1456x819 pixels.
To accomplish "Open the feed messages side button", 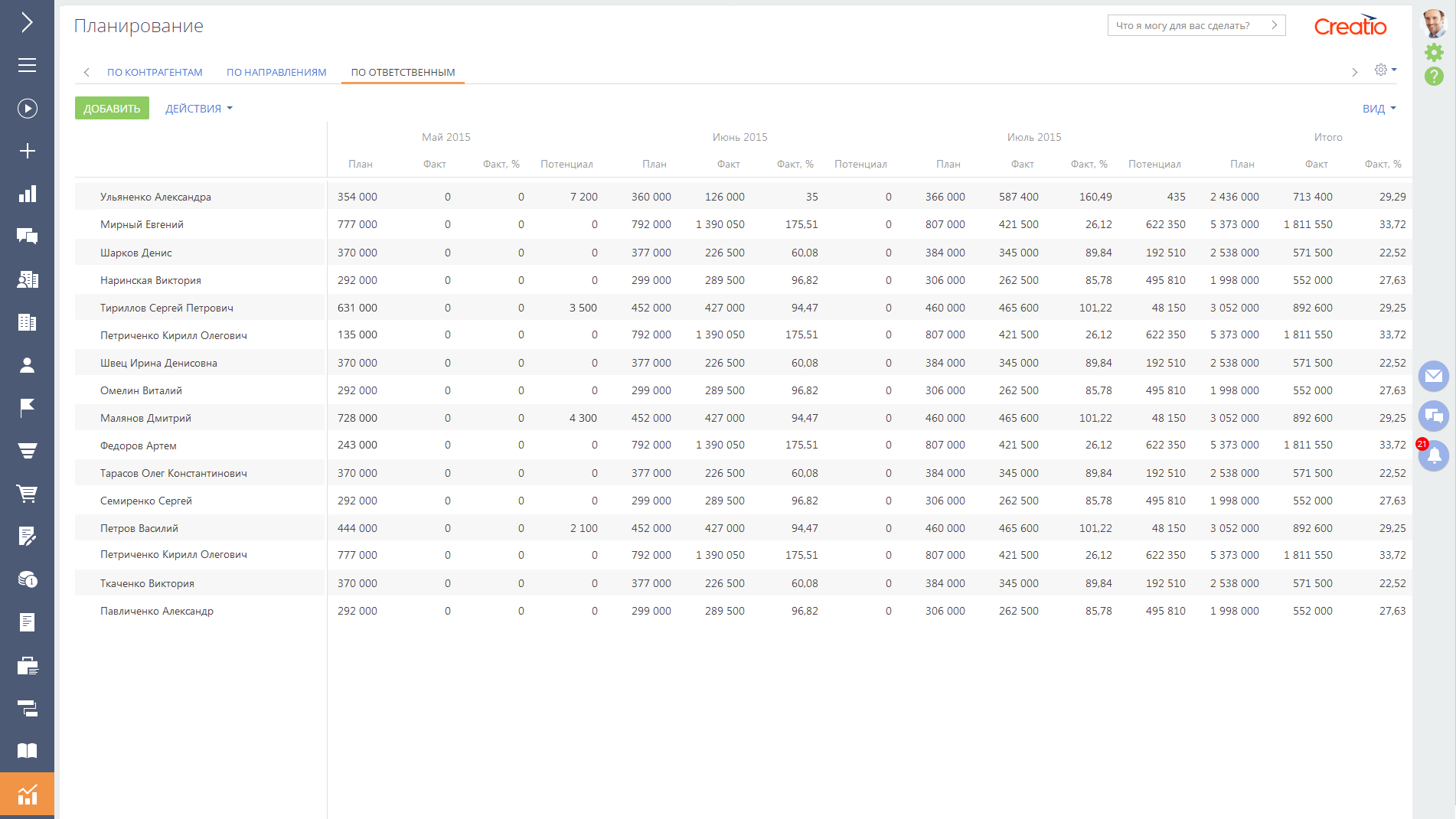I will pos(1434,416).
